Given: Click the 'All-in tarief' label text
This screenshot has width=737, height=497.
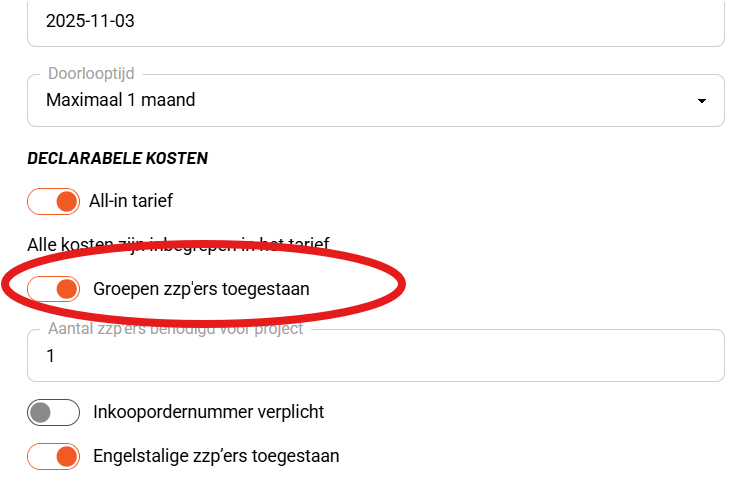Looking at the screenshot, I should pos(131,201).
